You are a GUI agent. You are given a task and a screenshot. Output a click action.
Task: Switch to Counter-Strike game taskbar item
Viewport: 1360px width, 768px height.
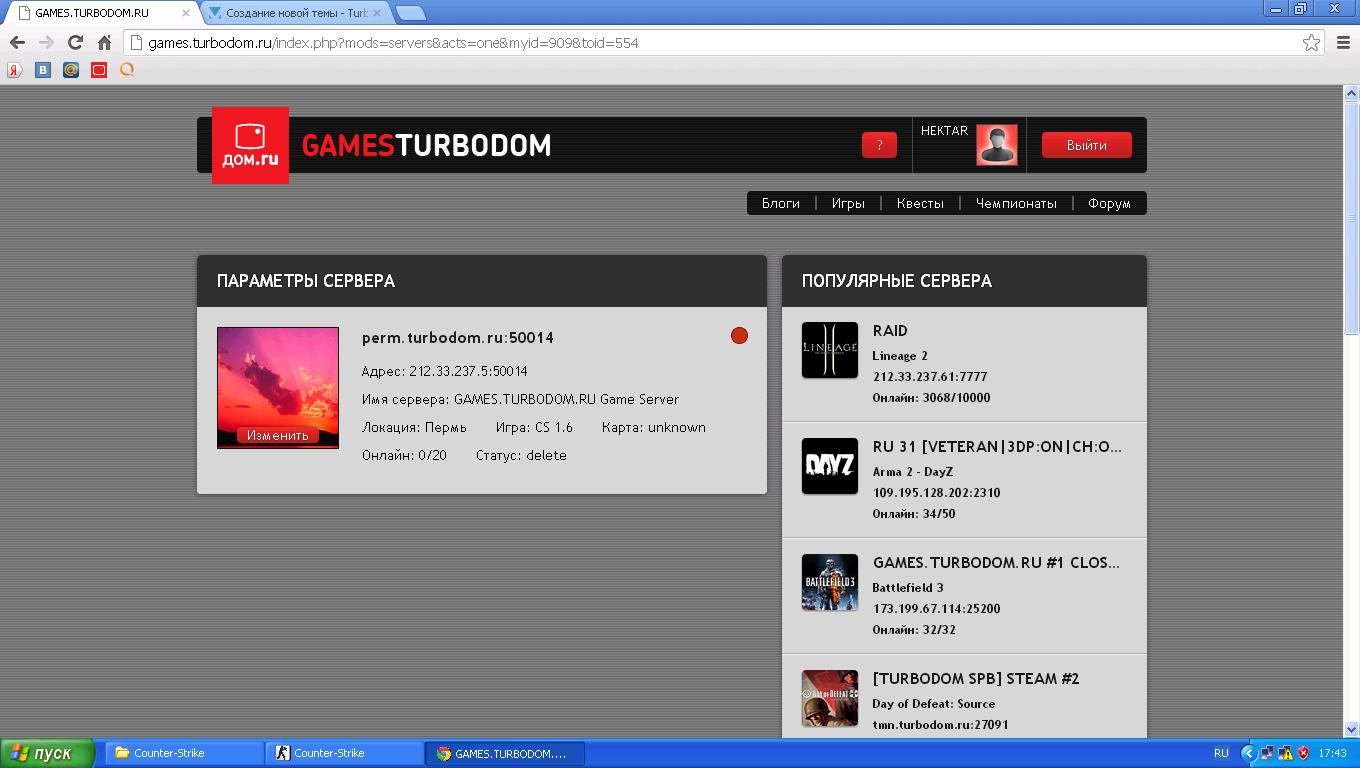click(x=345, y=753)
